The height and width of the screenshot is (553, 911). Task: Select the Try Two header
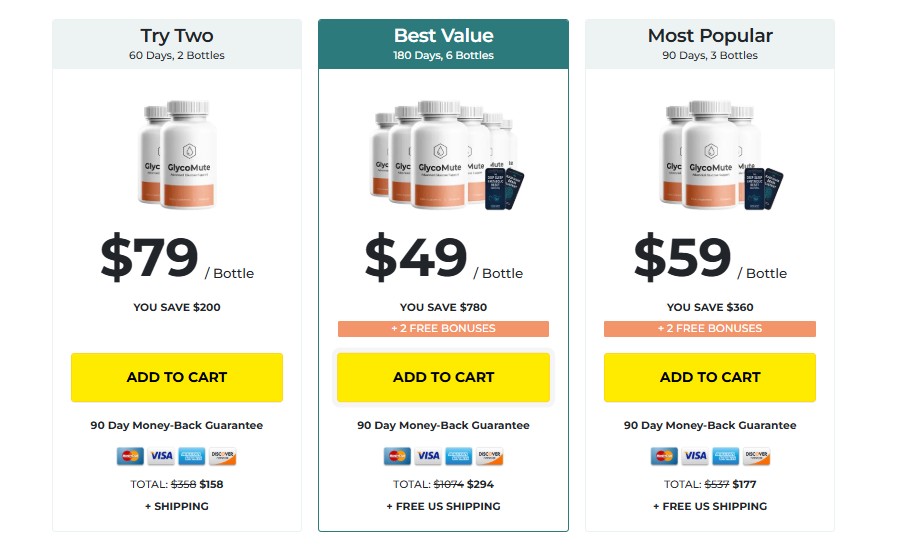(177, 44)
